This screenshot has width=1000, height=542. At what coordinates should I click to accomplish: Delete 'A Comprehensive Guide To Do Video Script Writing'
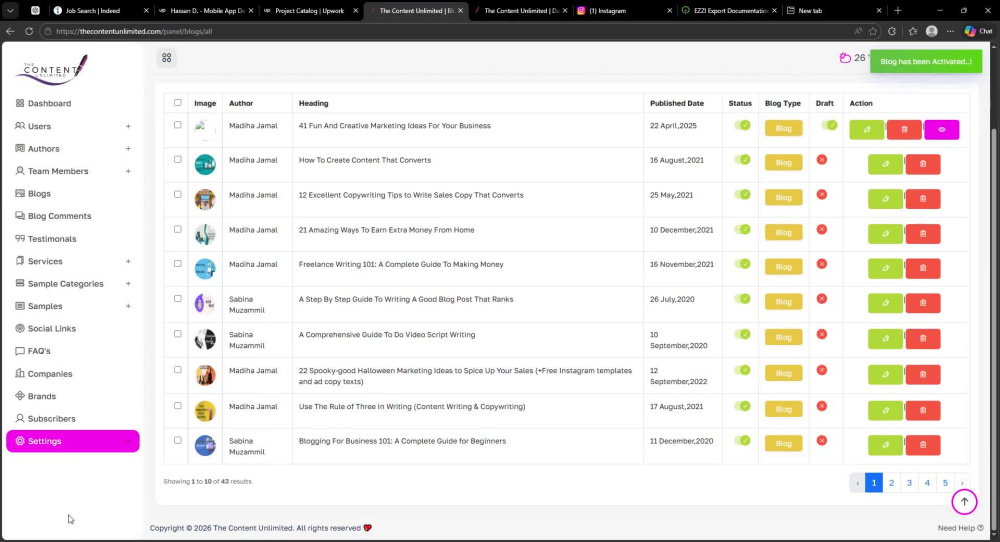point(923,339)
